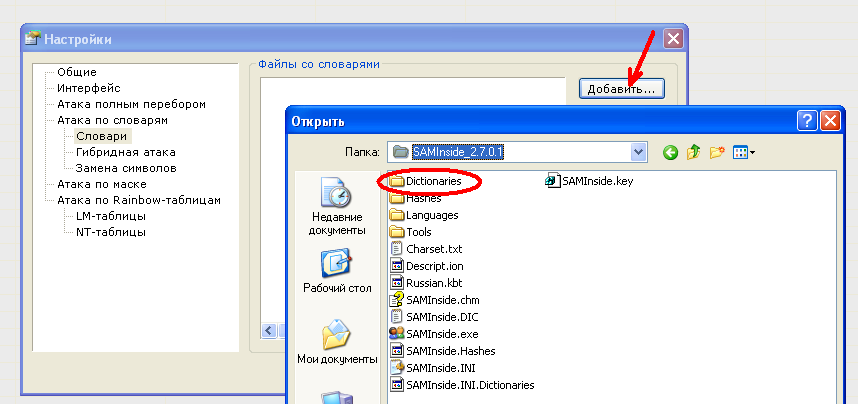858x404 pixels.
Task: Open Мои документы location
Action: pyautogui.click(x=337, y=342)
